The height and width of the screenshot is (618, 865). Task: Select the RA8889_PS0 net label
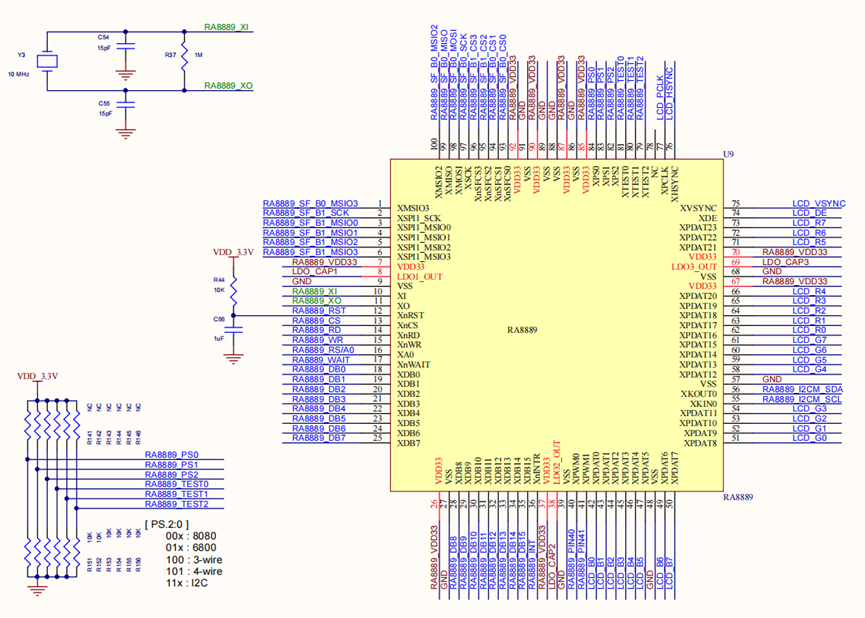click(172, 455)
